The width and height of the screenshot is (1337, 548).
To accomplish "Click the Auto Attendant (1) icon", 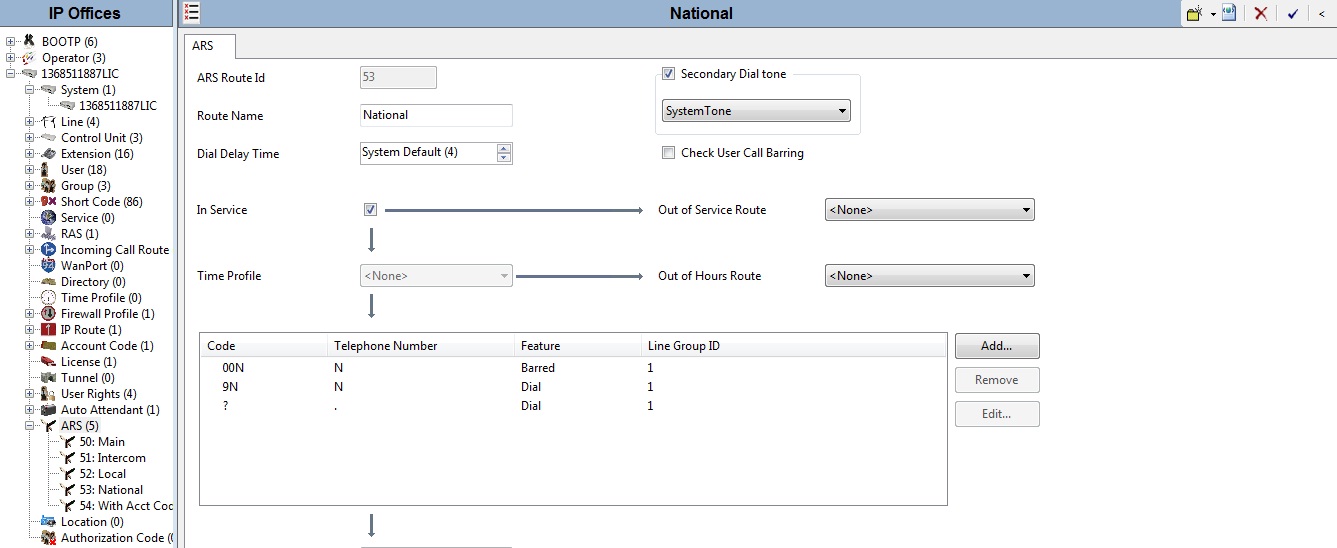I will [x=48, y=410].
